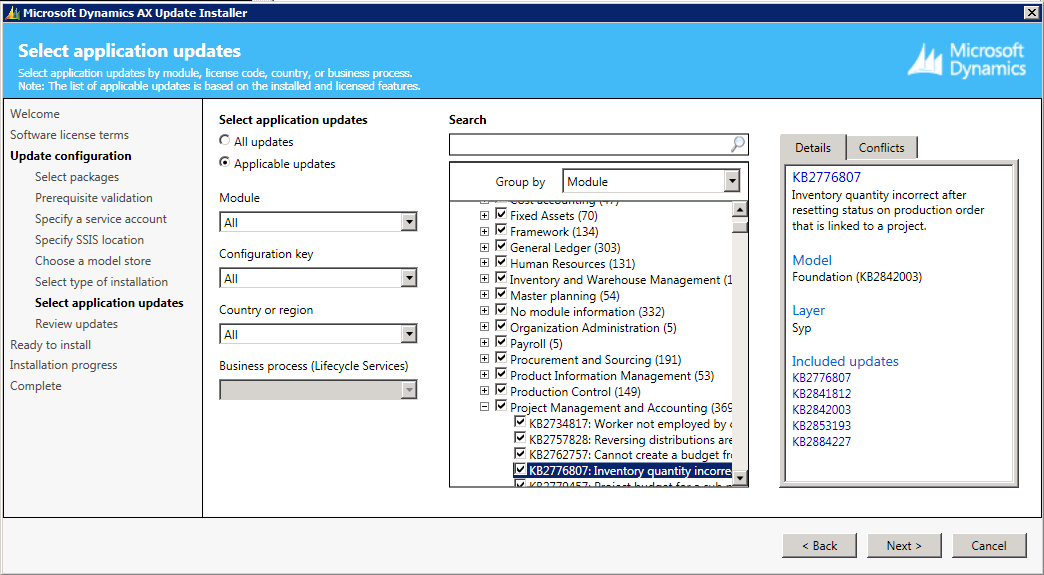This screenshot has height=575, width=1044.
Task: Click the Next button
Action: coord(903,546)
